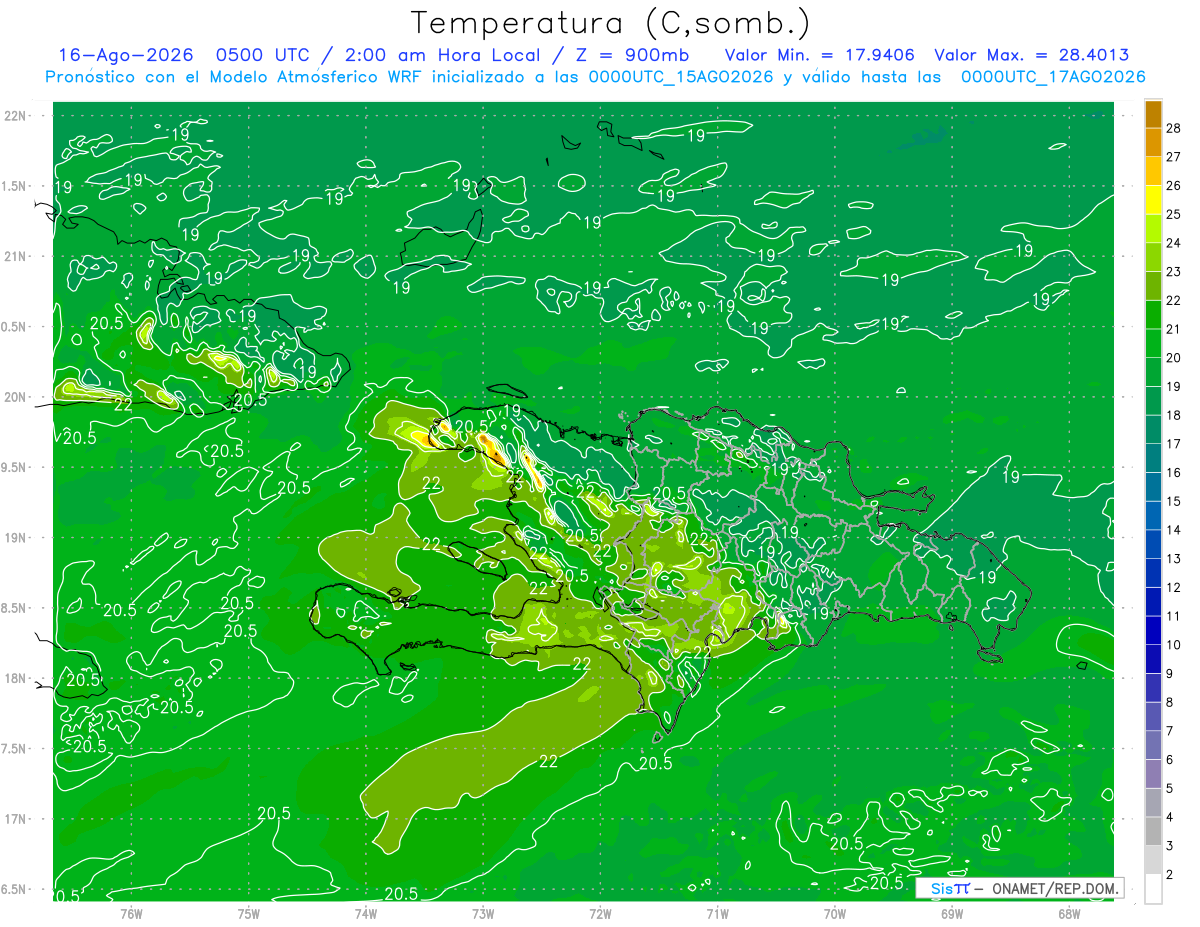1200x927 pixels.
Task: Click the 69W longitude axis label
Action: (951, 913)
